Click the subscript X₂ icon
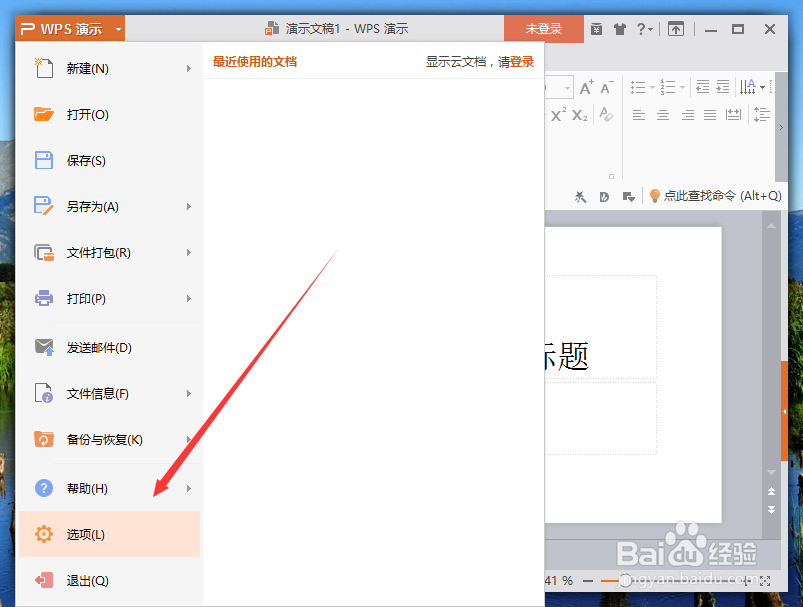The width and height of the screenshot is (803, 607). click(579, 115)
